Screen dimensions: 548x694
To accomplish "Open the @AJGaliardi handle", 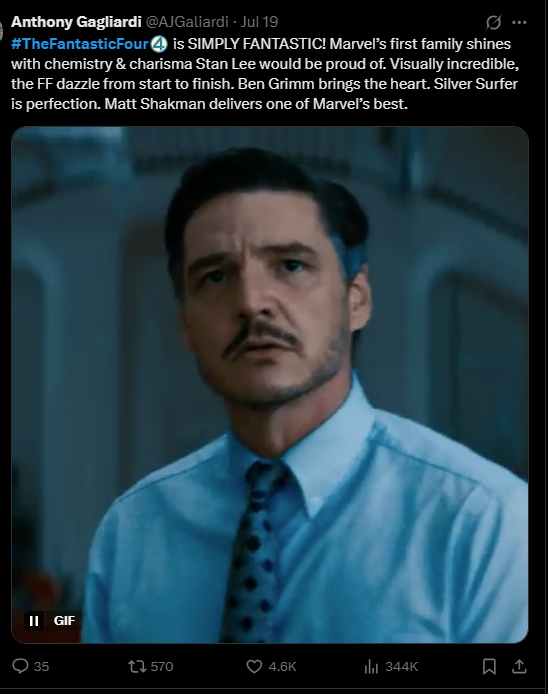I will (187, 22).
